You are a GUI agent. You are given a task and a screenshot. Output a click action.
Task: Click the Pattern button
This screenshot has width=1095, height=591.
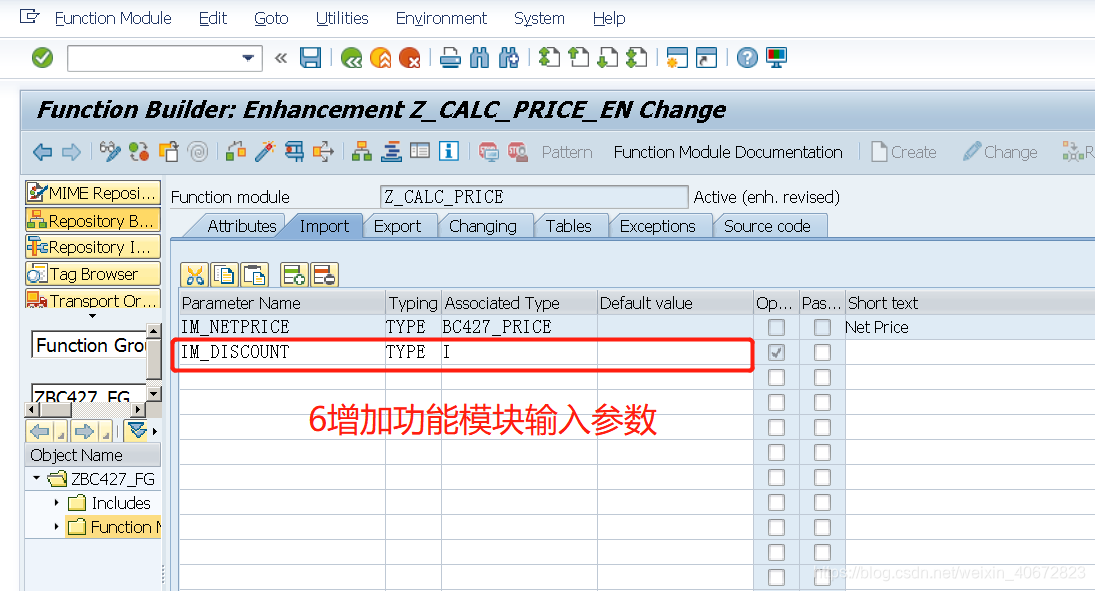point(567,152)
